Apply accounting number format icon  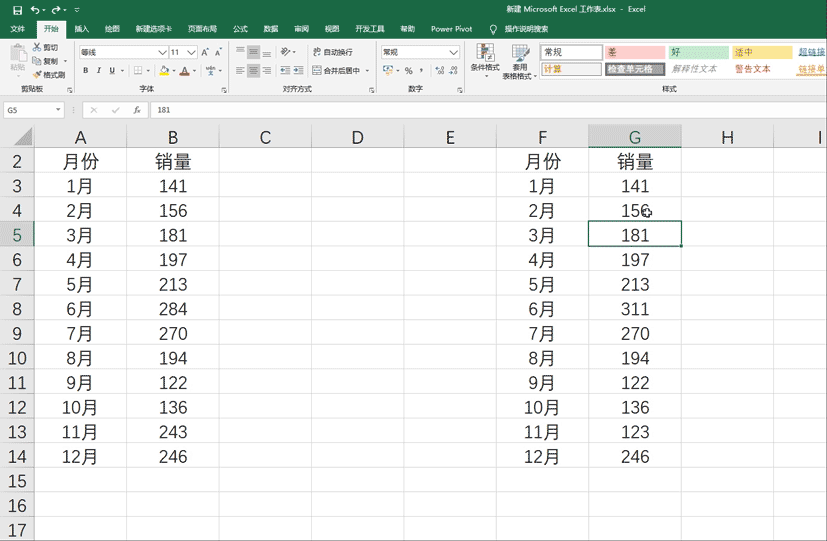coord(388,70)
